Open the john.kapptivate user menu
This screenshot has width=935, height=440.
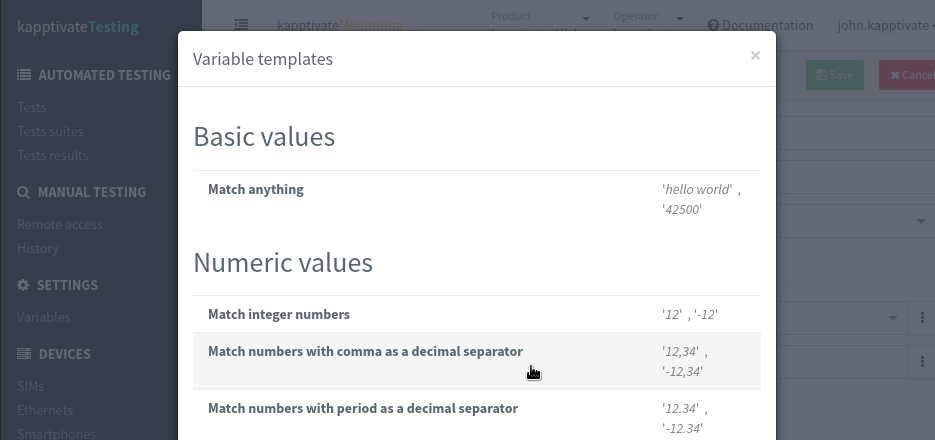point(884,26)
